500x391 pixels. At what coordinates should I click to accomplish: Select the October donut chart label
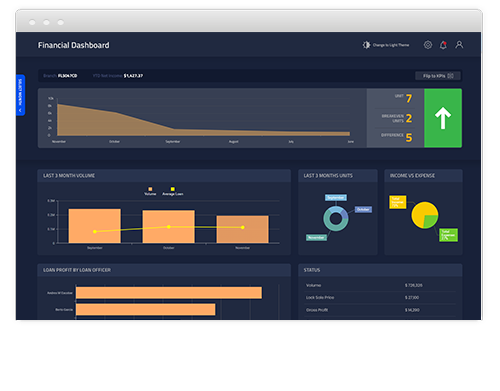pos(363,209)
